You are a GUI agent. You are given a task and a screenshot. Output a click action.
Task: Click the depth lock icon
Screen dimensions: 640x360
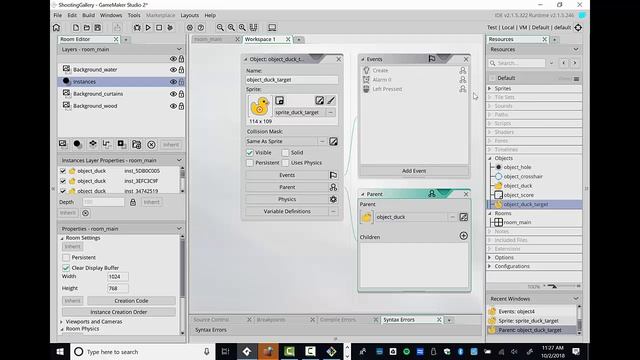pyautogui.click(x=133, y=202)
